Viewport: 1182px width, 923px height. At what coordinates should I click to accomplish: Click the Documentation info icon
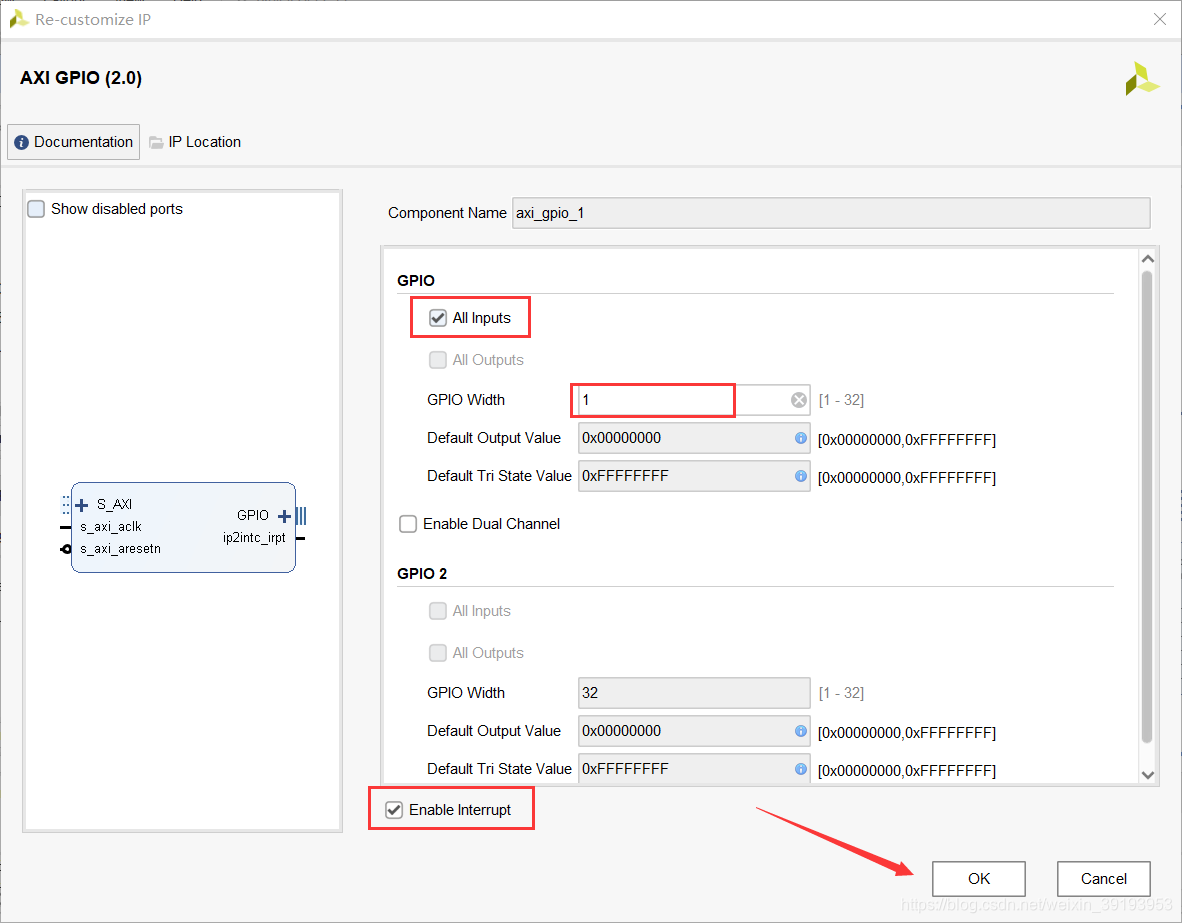coord(21,143)
